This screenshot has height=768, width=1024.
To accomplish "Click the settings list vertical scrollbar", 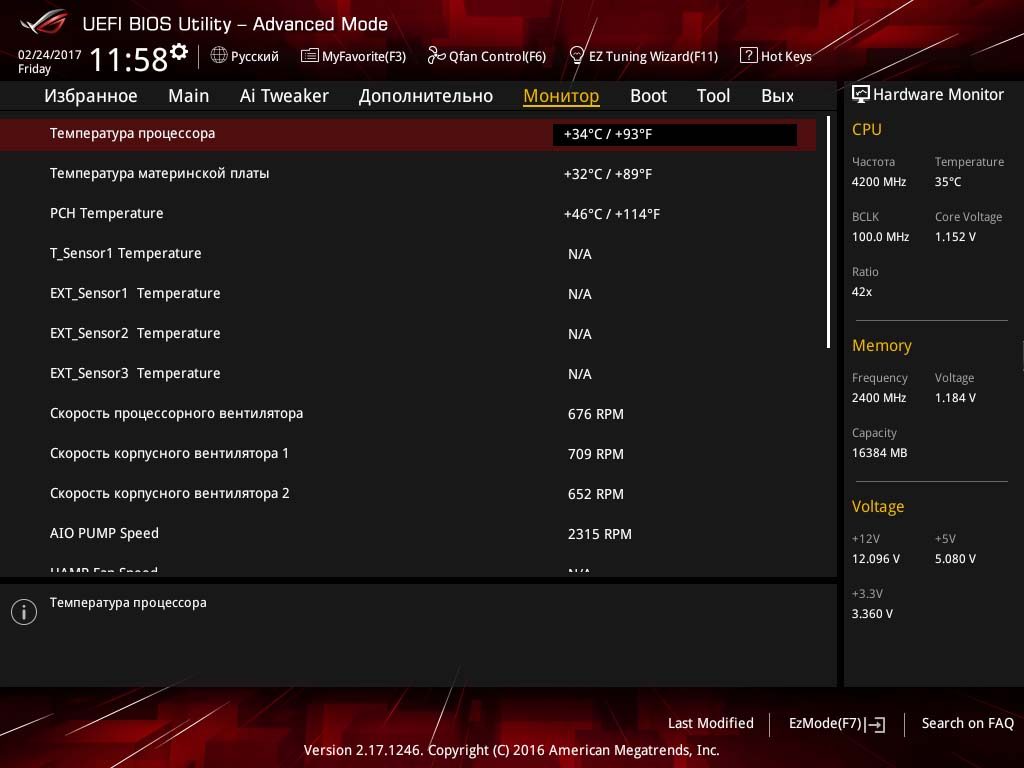I will [828, 232].
